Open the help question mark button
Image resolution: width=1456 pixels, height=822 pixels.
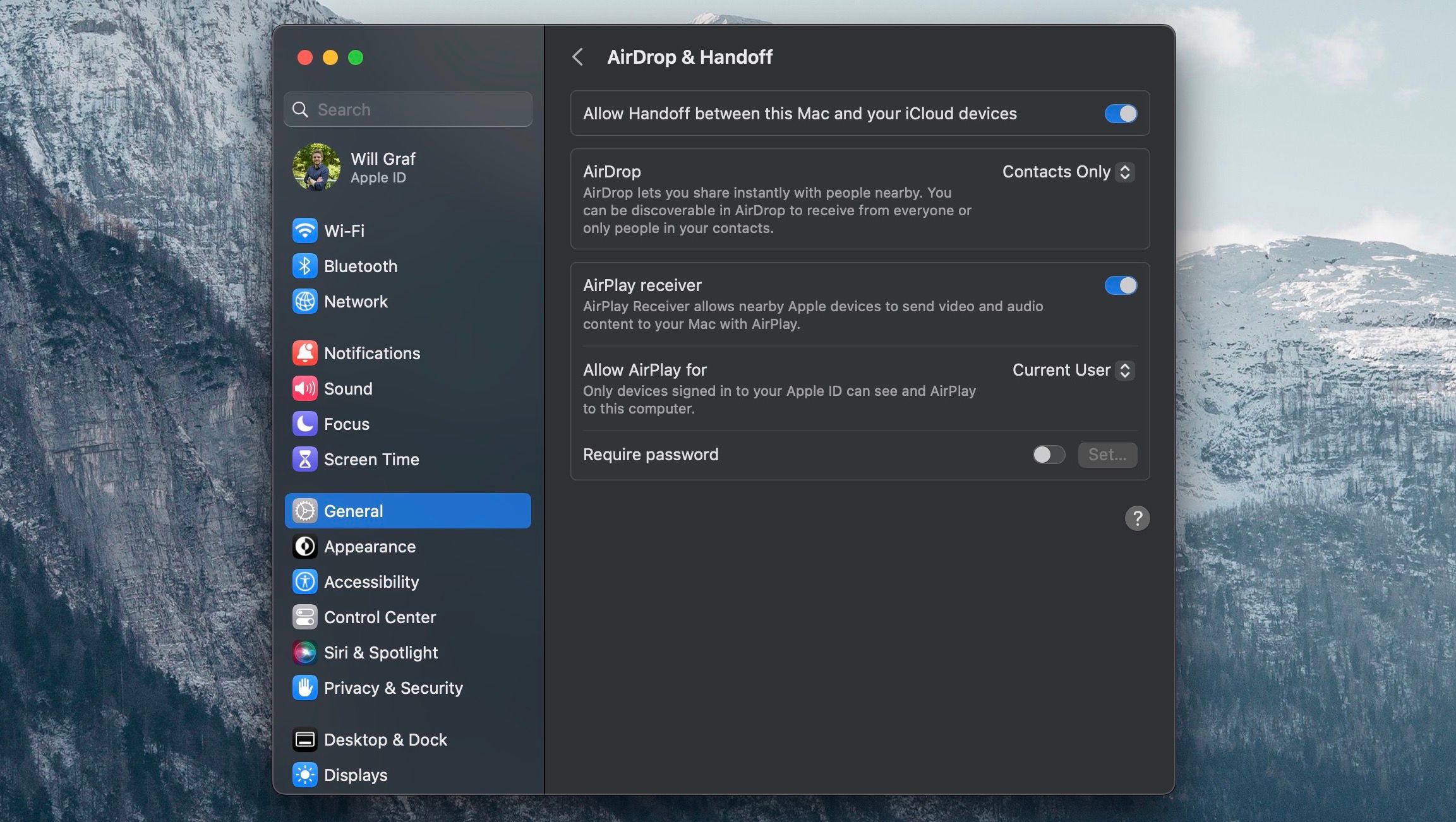tap(1137, 518)
